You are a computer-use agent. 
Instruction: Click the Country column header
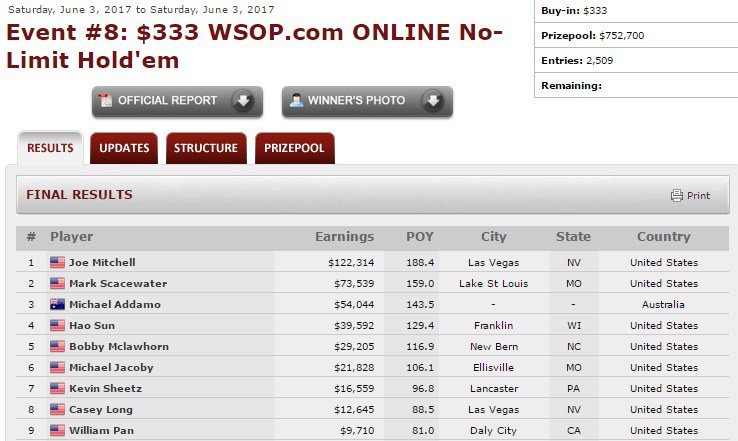(664, 237)
